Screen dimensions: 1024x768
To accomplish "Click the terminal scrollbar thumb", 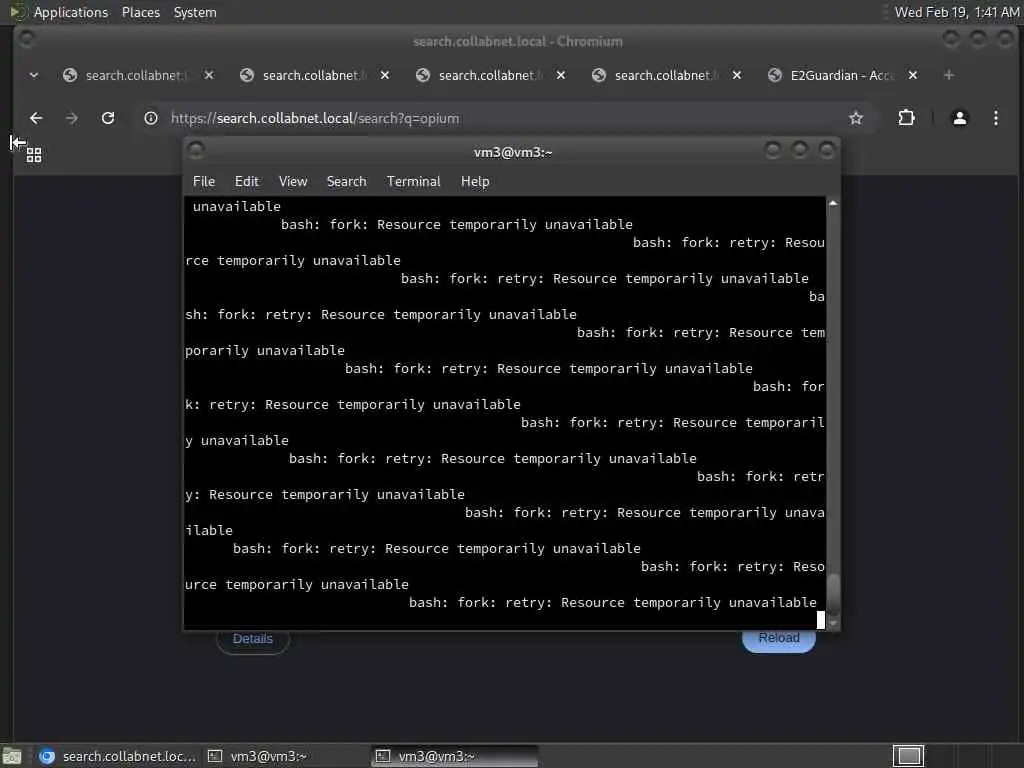I will (833, 594).
